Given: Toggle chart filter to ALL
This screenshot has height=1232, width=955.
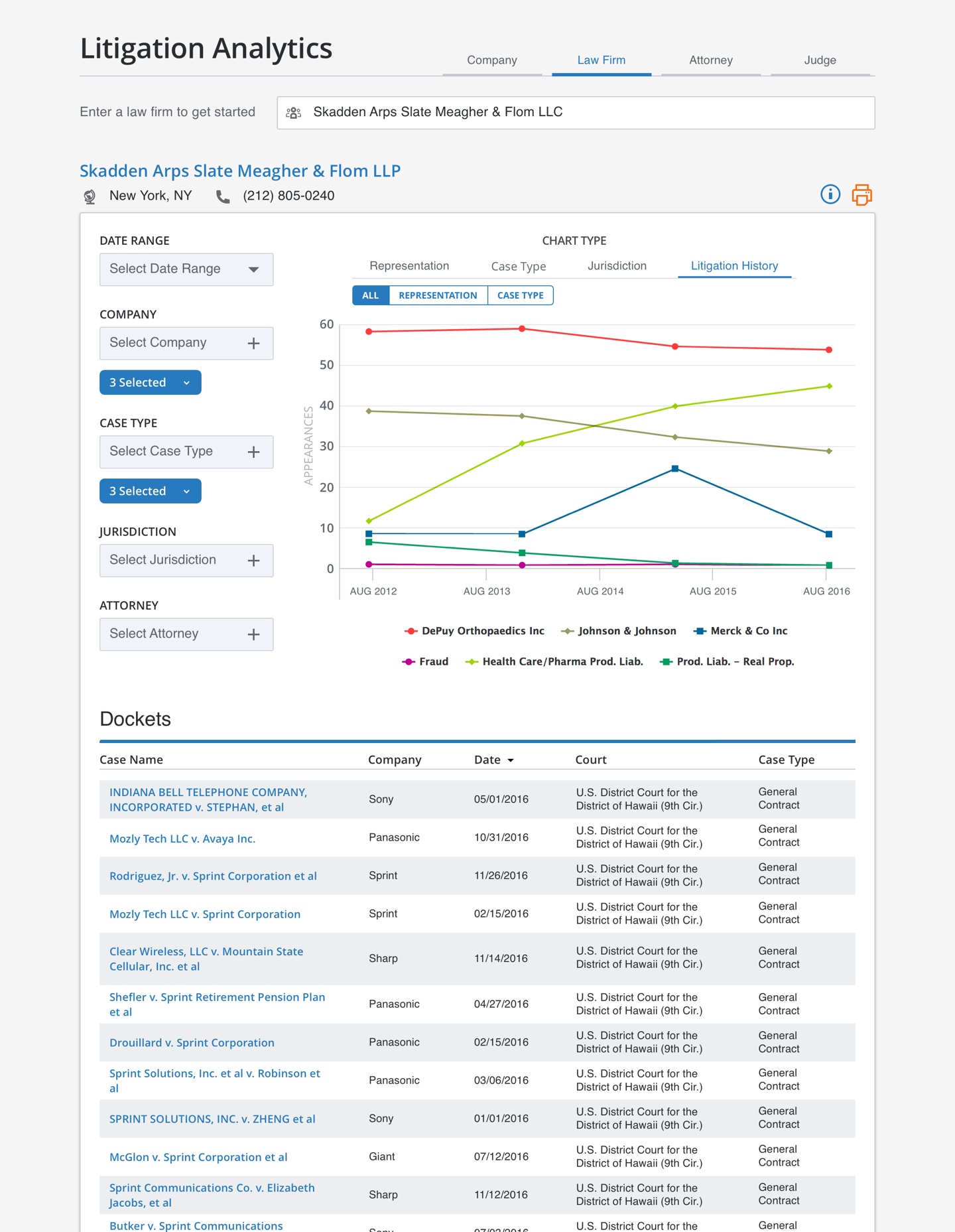Looking at the screenshot, I should pos(370,295).
